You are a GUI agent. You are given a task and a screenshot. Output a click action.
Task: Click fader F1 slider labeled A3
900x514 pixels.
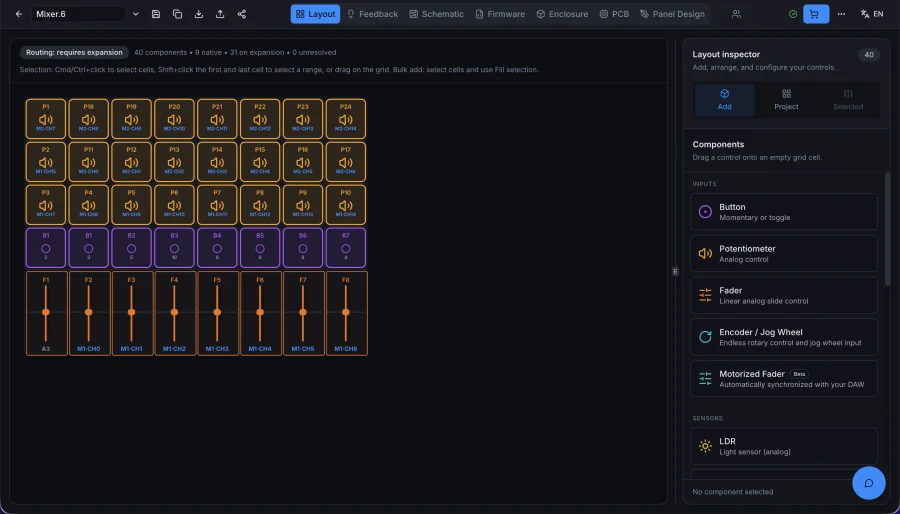pyautogui.click(x=46, y=313)
